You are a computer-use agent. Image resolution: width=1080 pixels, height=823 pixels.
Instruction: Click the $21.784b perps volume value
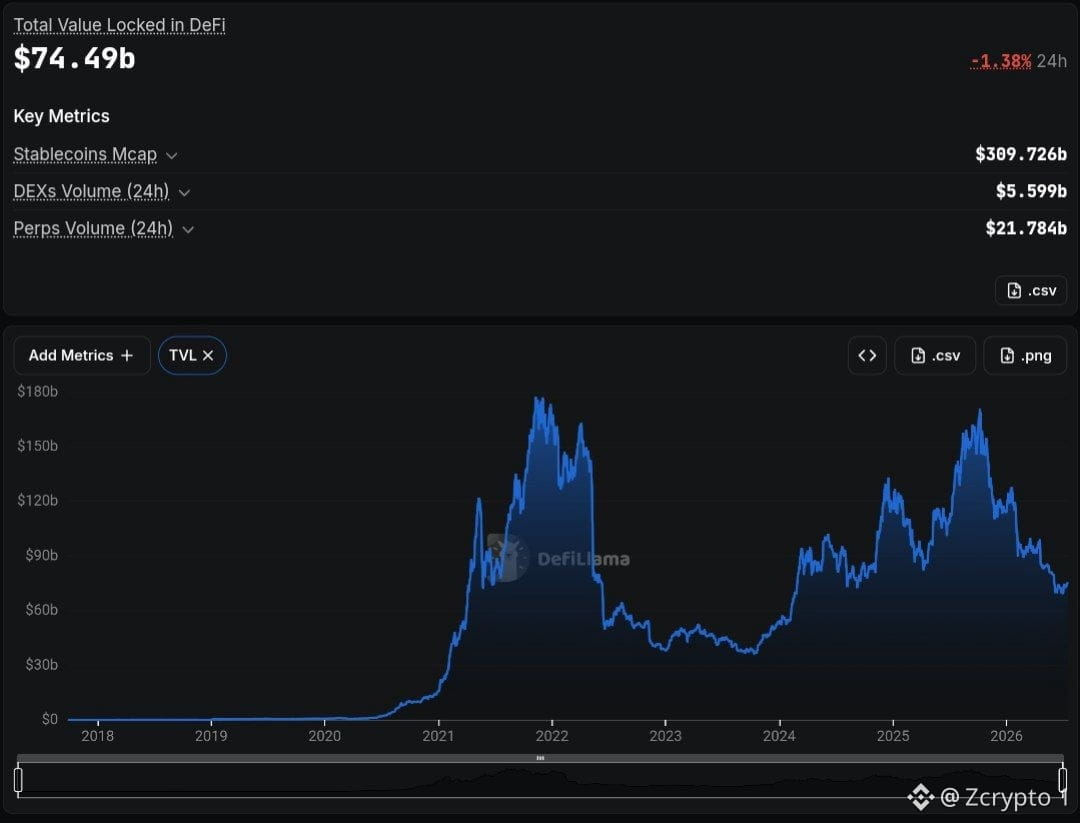(x=1026, y=228)
